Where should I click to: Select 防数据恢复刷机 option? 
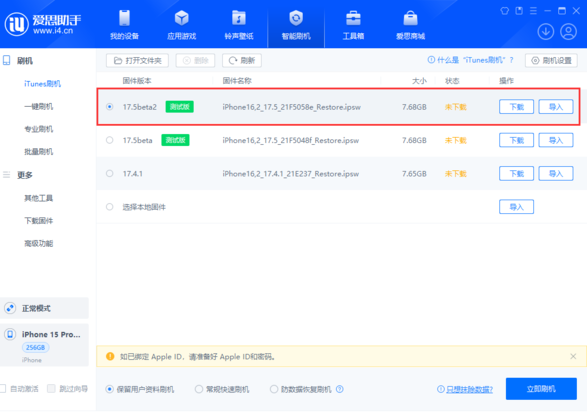pyautogui.click(x=274, y=389)
